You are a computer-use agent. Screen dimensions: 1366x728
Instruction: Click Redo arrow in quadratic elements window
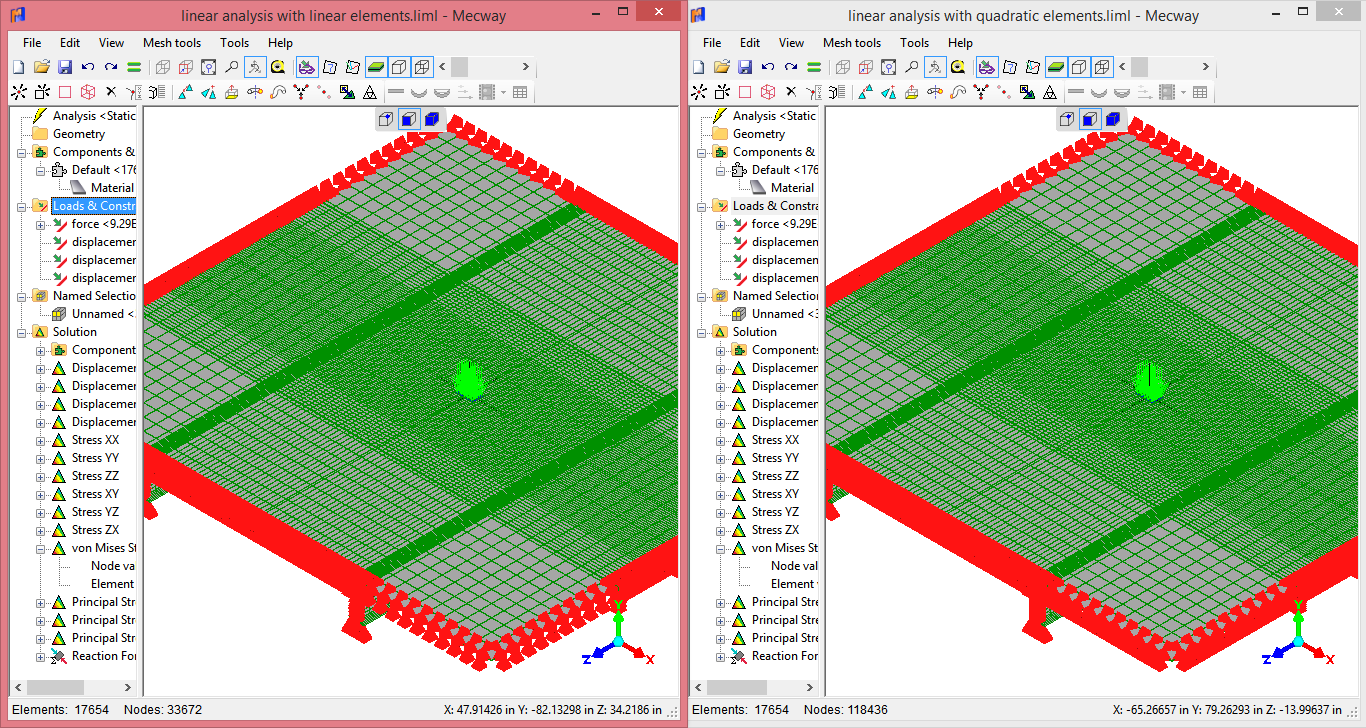pyautogui.click(x=791, y=67)
